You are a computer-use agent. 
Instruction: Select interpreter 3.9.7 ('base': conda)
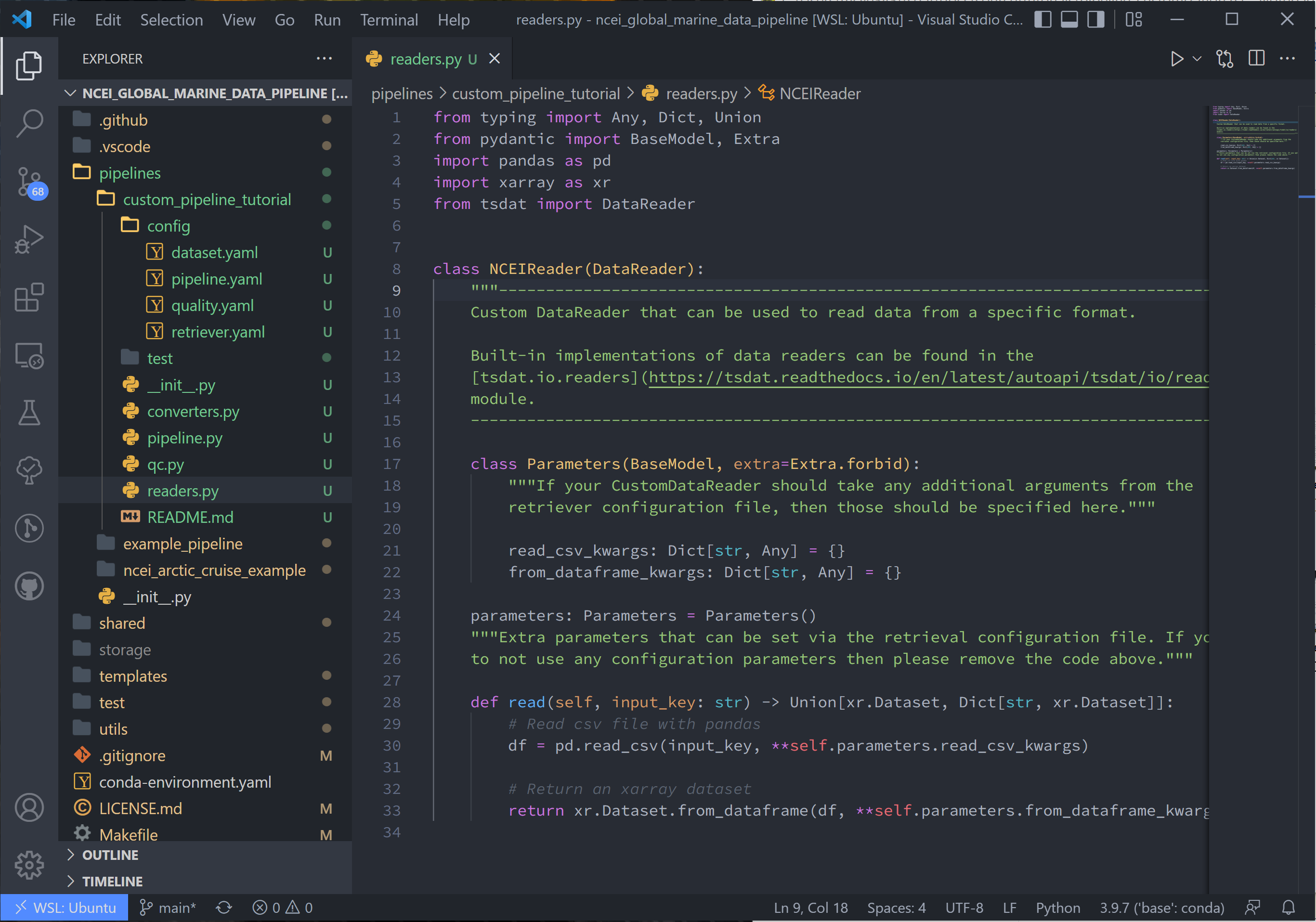[1162, 908]
